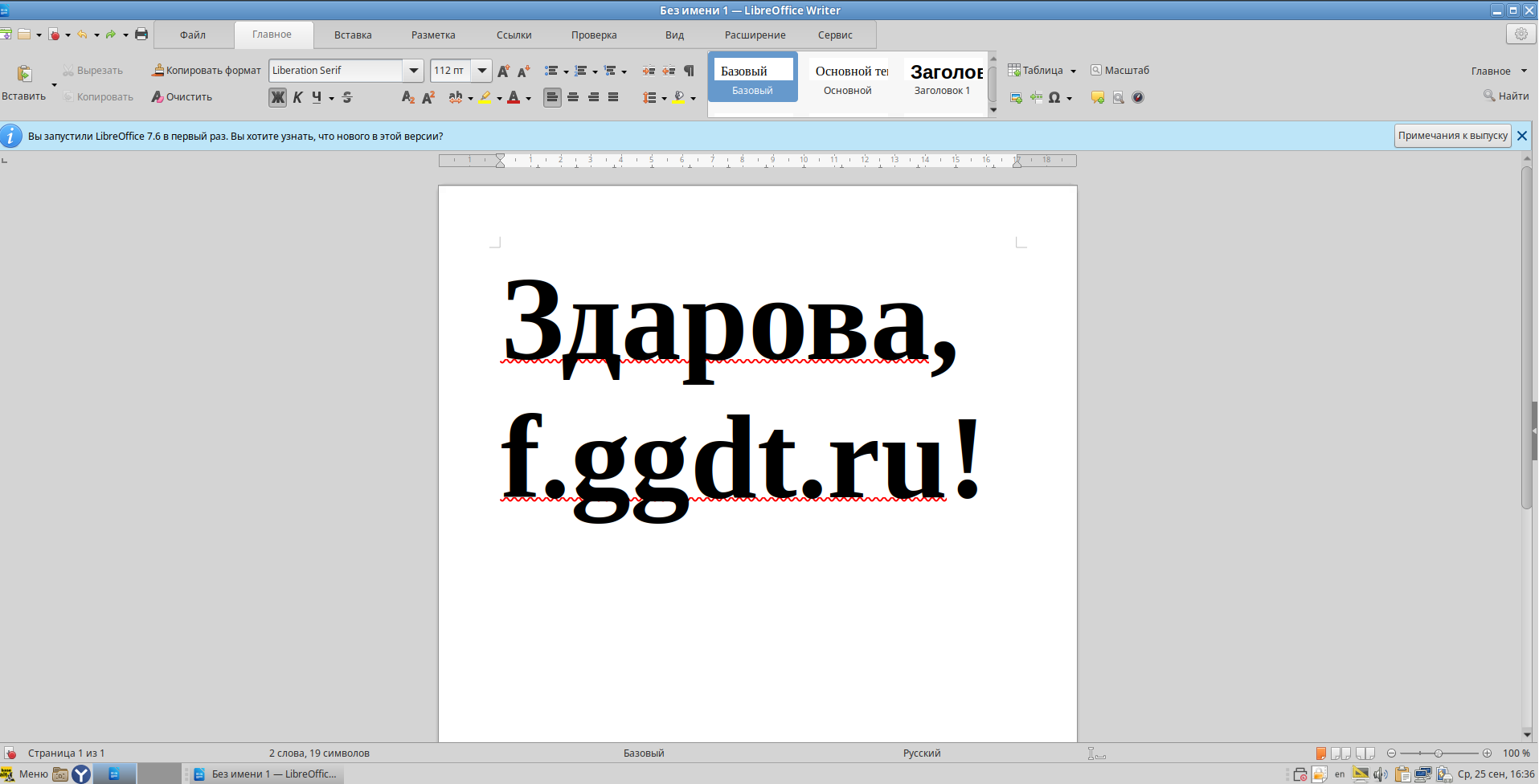Click the Omega special character icon

pyautogui.click(x=1054, y=98)
